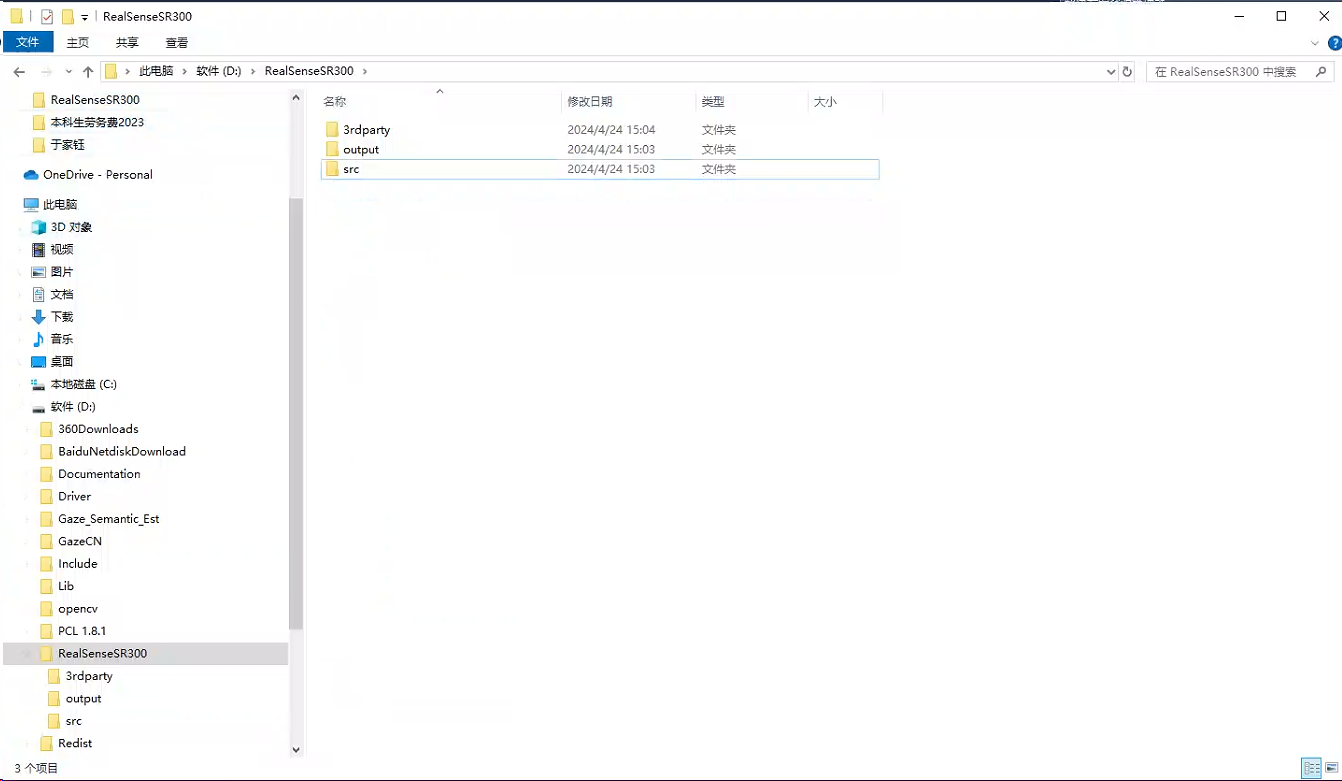1342x781 pixels.
Task: Open 音乐 in navigation pane
Action: 62,339
